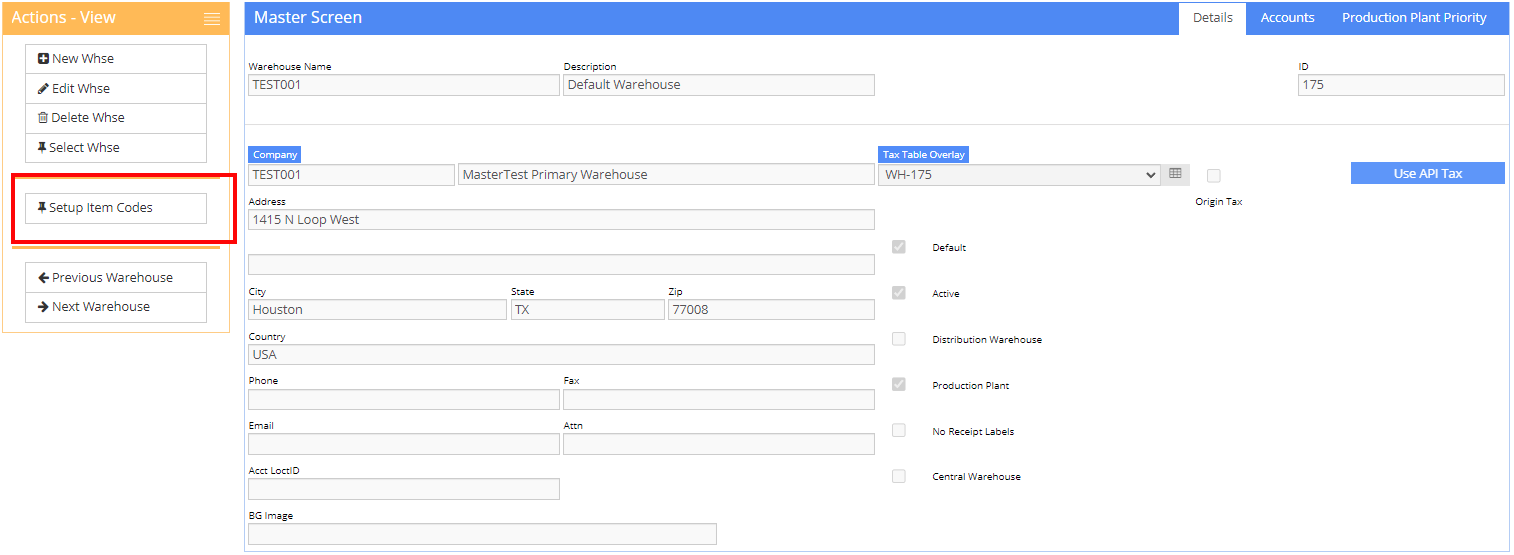Viewport: 1514px width, 555px height.
Task: Click the ID field showing 175
Action: (x=1401, y=85)
